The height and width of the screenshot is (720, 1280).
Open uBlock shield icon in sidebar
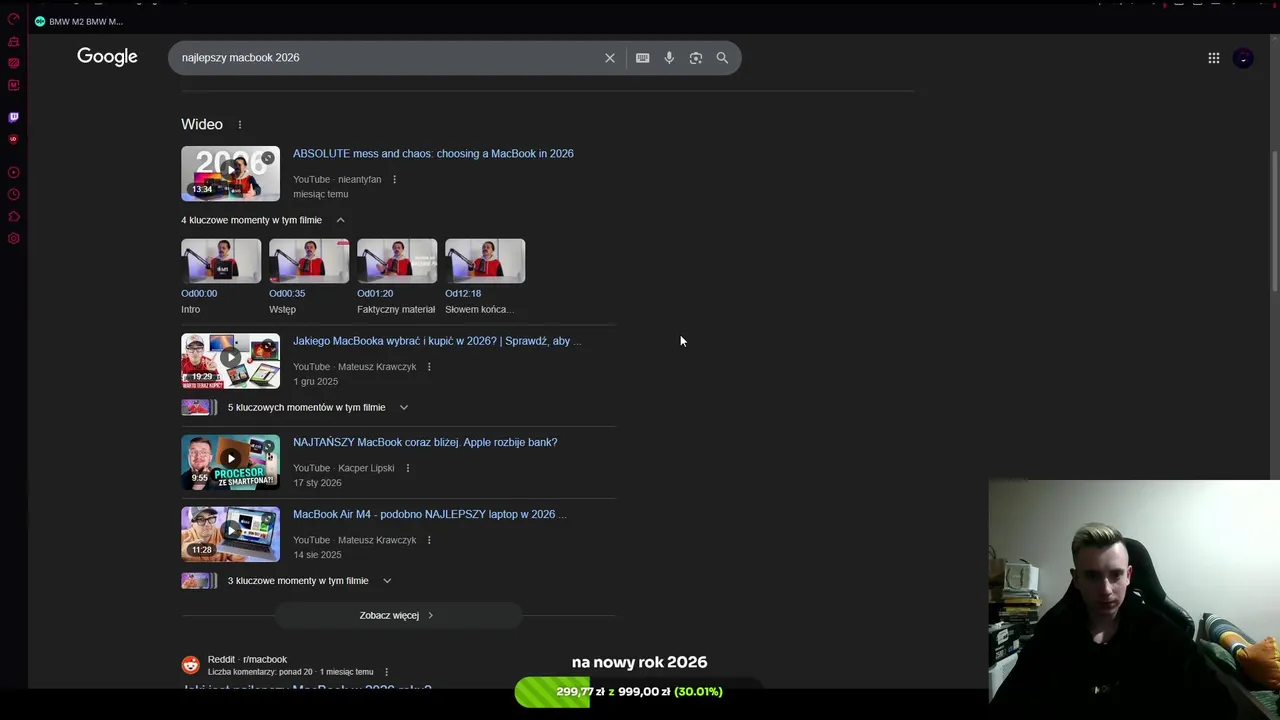point(13,139)
